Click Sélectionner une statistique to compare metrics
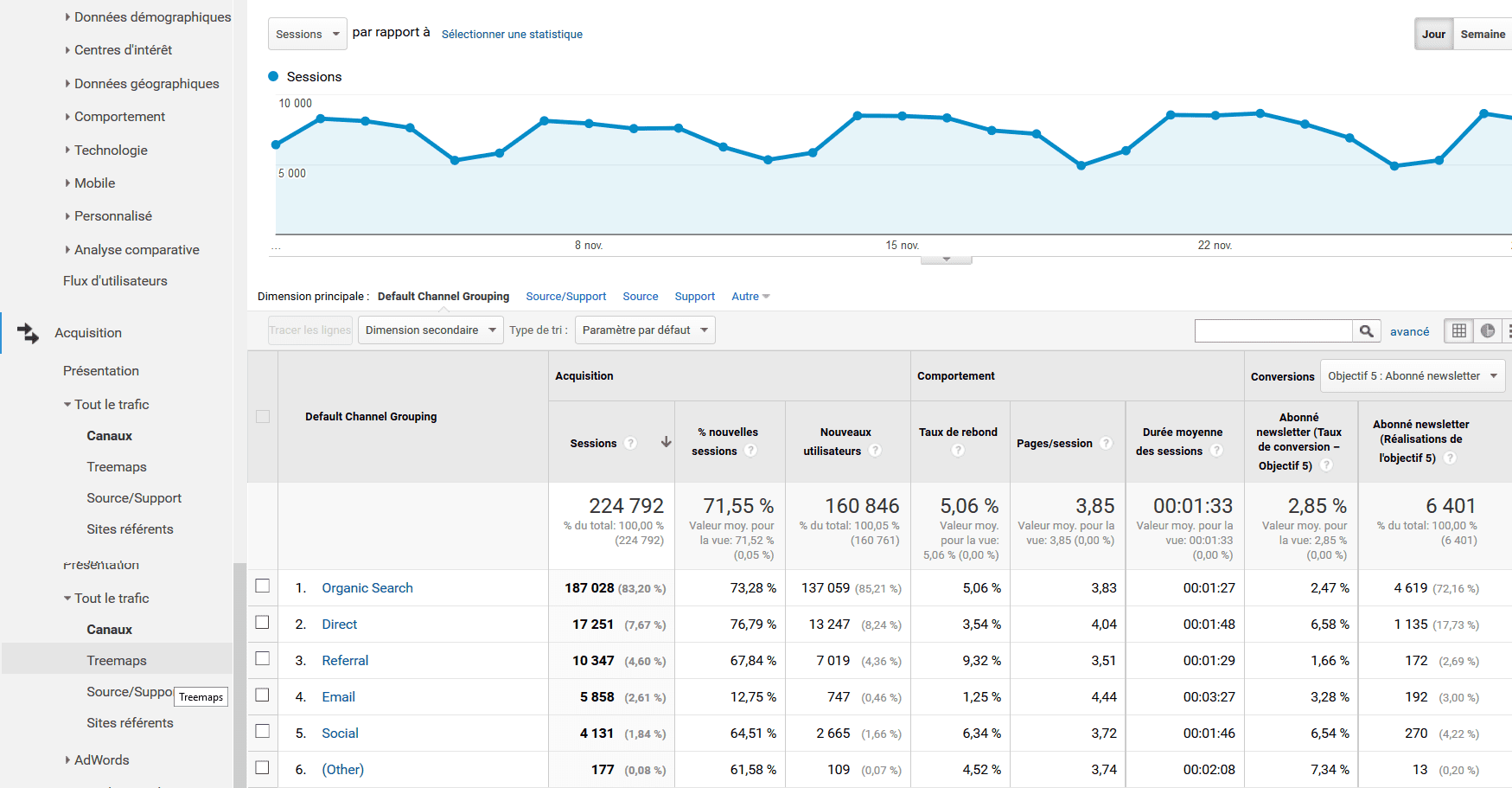The image size is (1512, 788). click(512, 34)
